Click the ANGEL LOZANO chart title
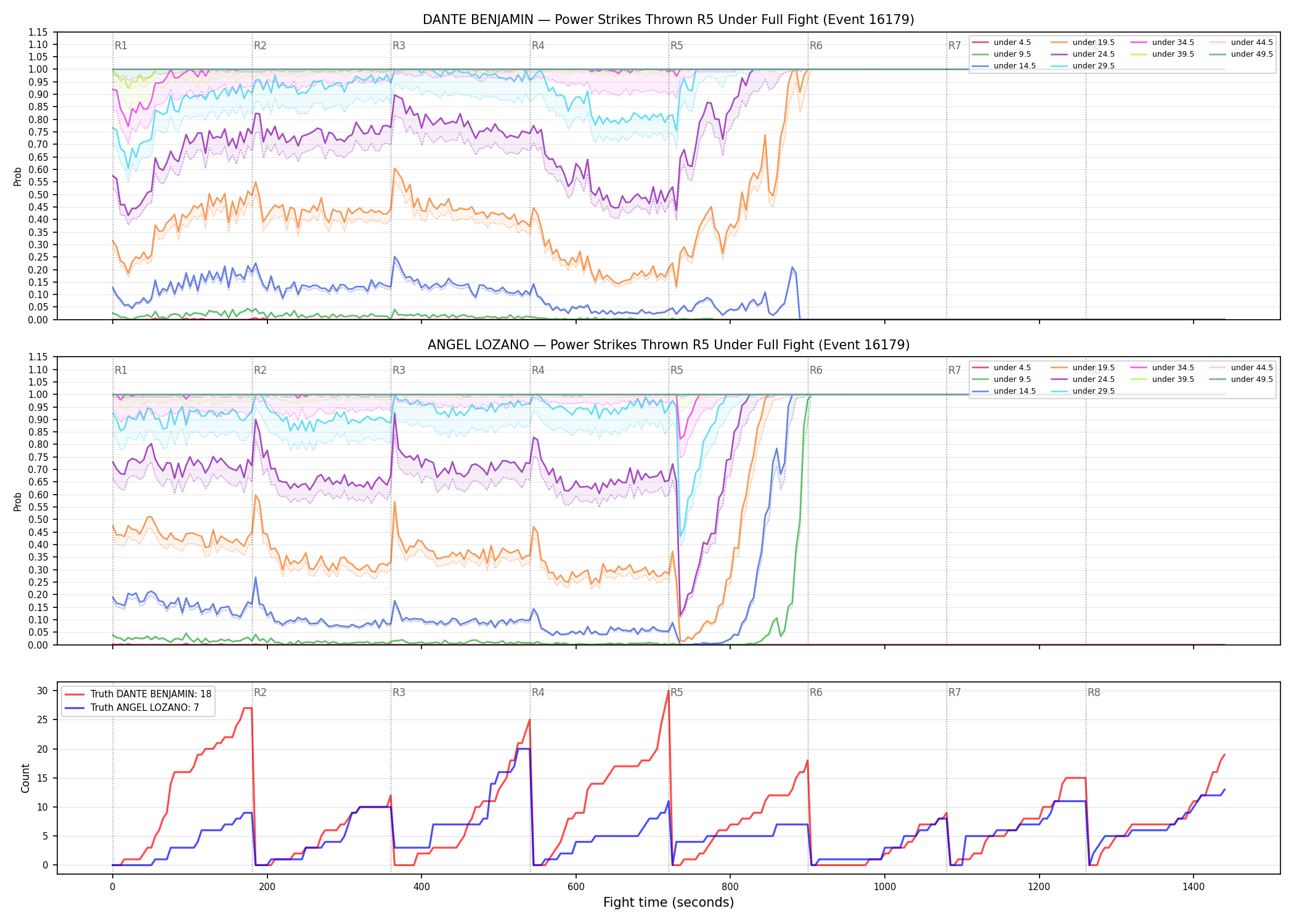 click(x=668, y=345)
